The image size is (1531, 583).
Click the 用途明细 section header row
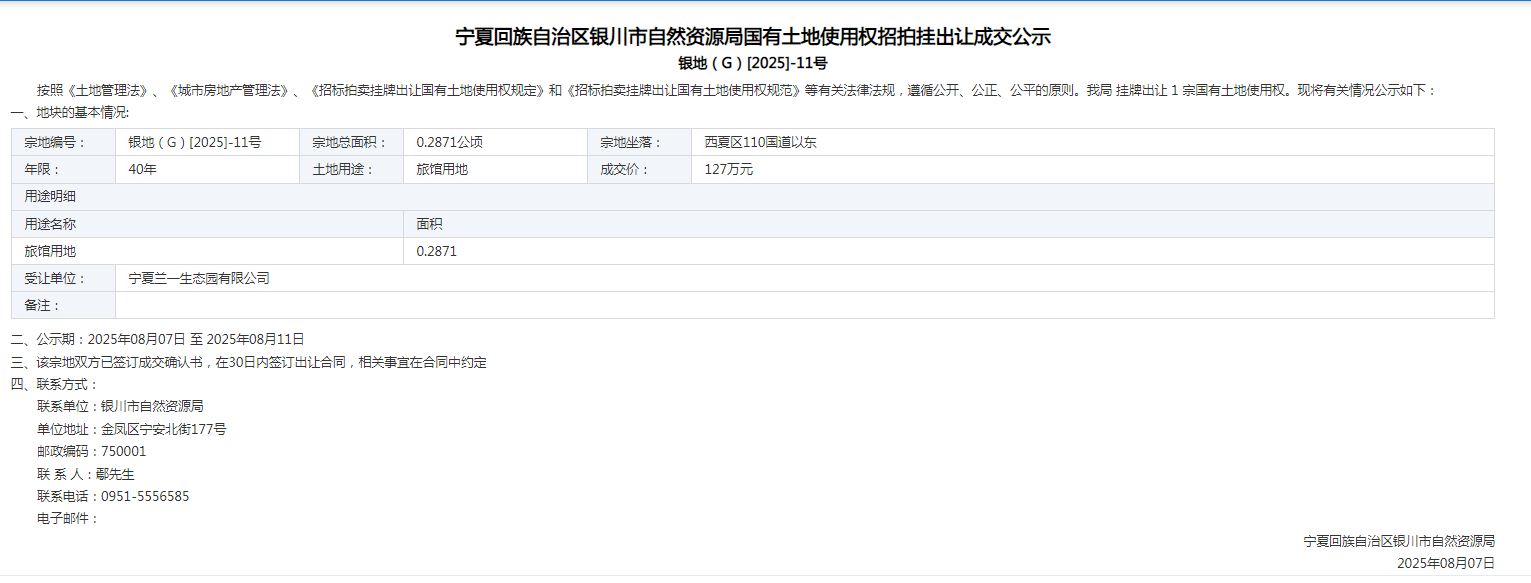[50, 196]
